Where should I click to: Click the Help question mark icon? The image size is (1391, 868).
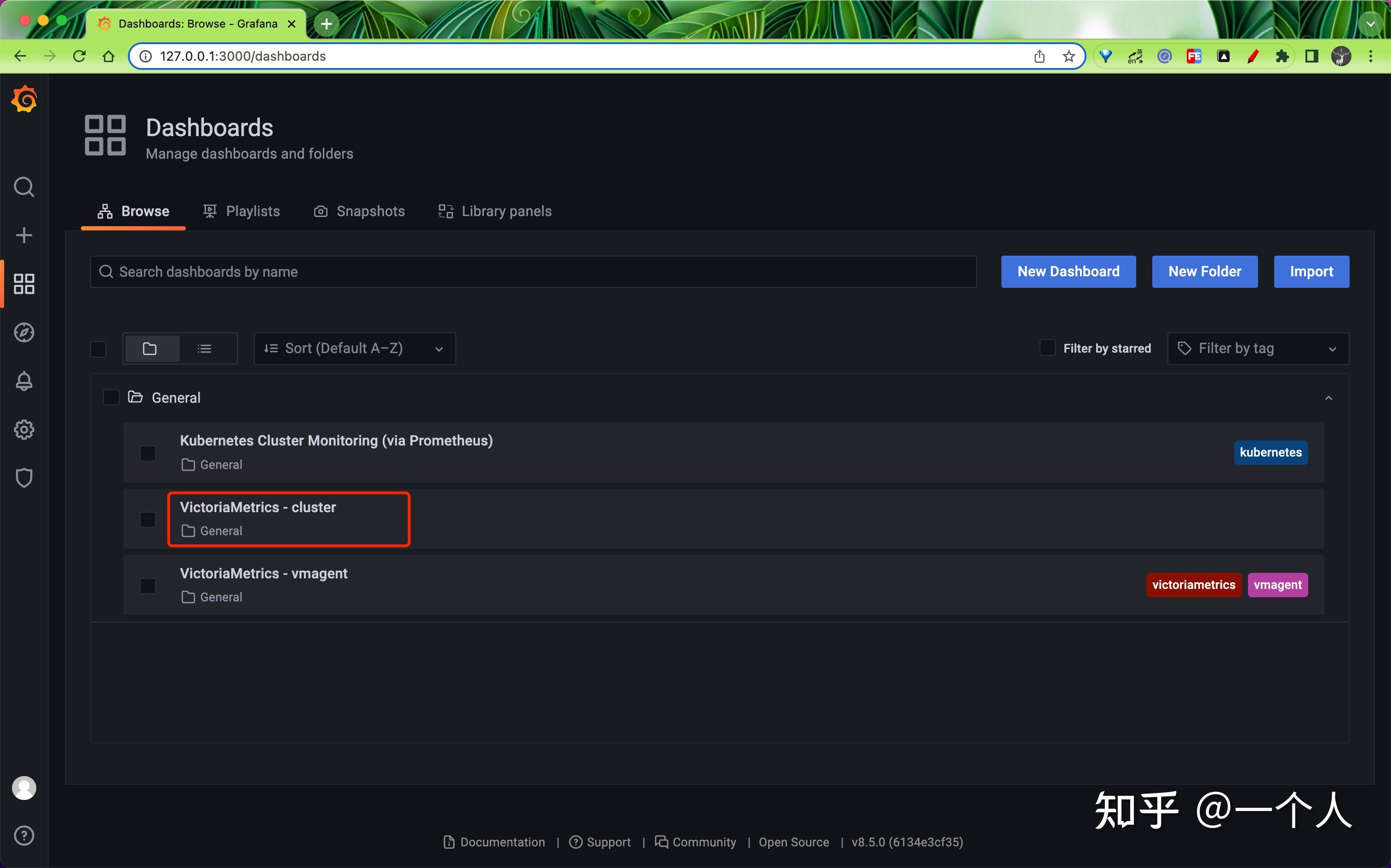24,835
